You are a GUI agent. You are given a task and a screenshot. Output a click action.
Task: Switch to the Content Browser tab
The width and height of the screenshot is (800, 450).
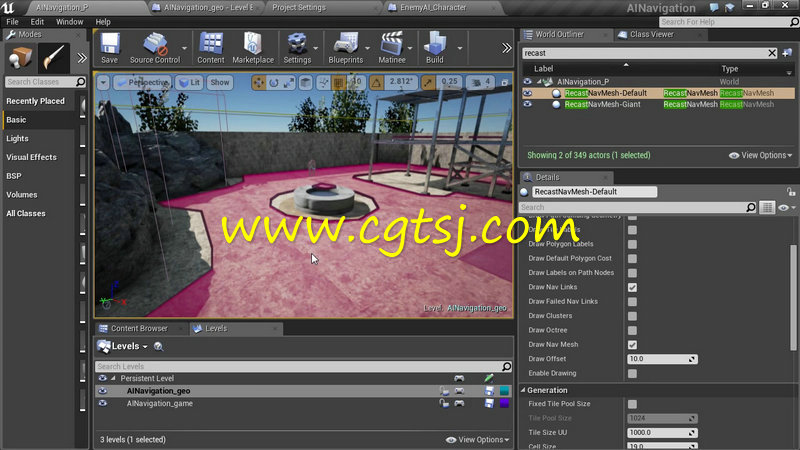[139, 329]
